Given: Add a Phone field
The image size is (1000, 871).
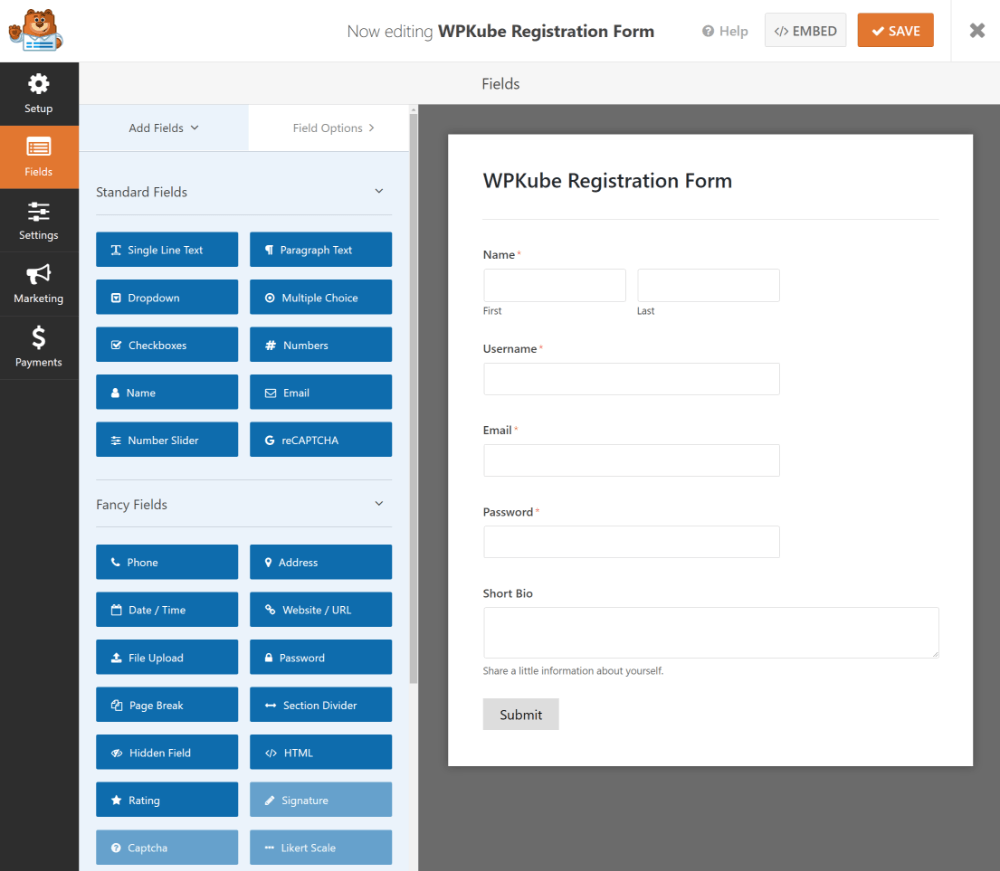Looking at the screenshot, I should point(167,562).
